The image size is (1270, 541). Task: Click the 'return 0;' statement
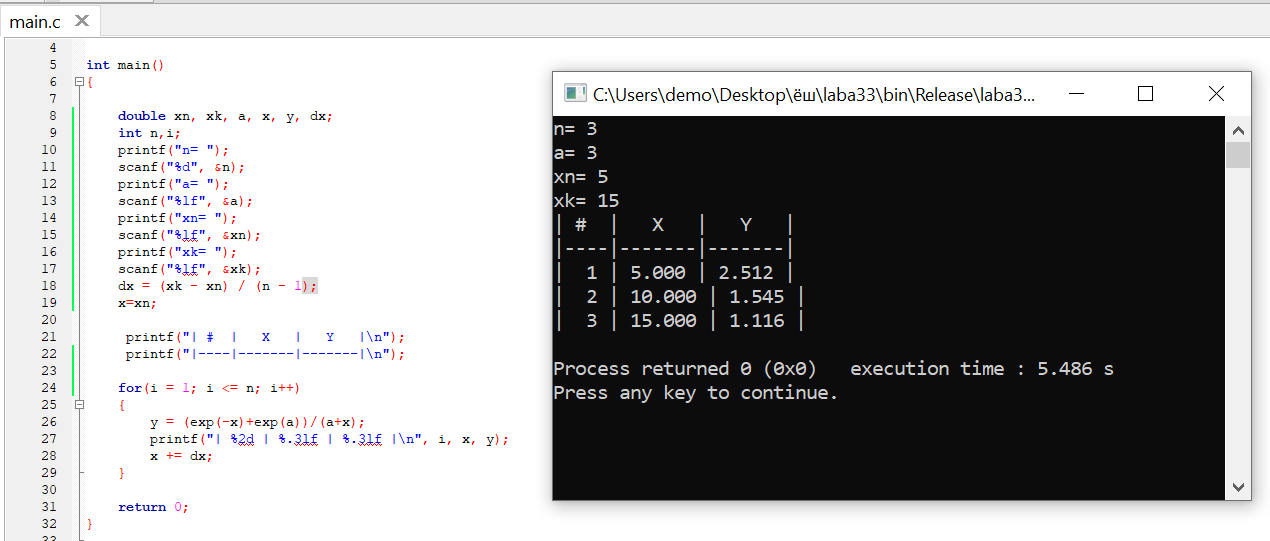(153, 507)
